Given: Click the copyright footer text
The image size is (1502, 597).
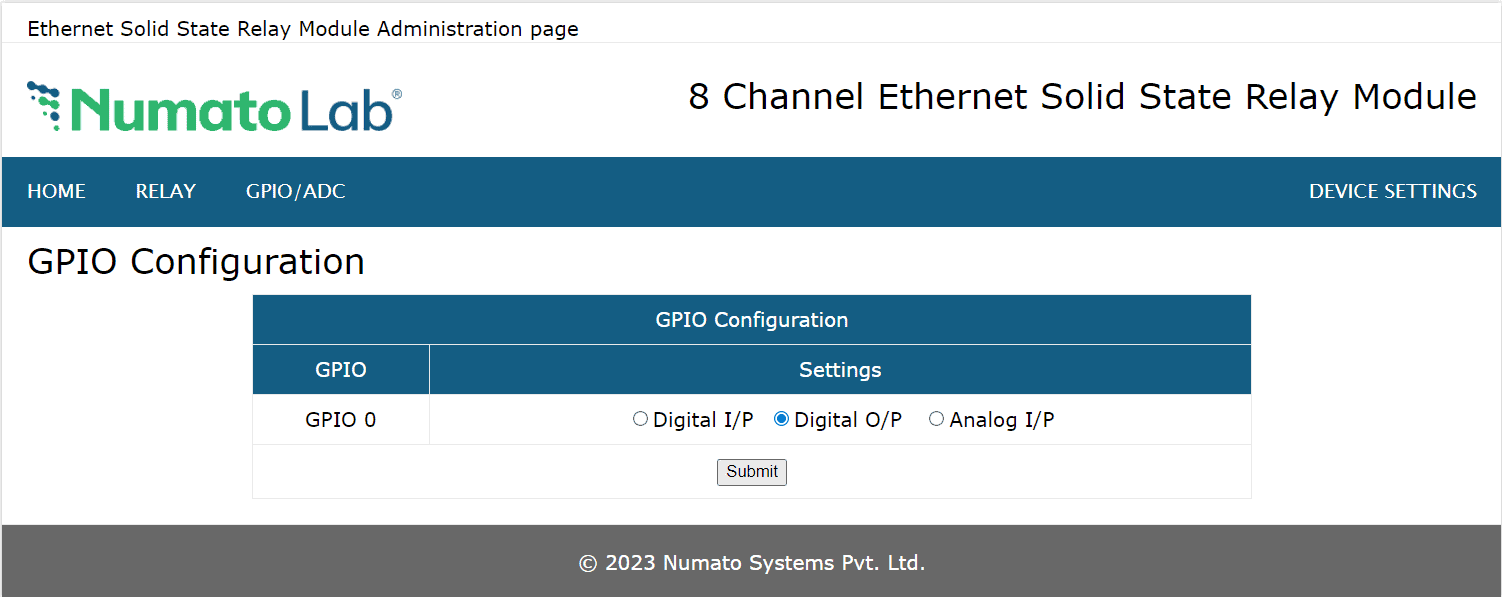Looking at the screenshot, I should point(751,562).
